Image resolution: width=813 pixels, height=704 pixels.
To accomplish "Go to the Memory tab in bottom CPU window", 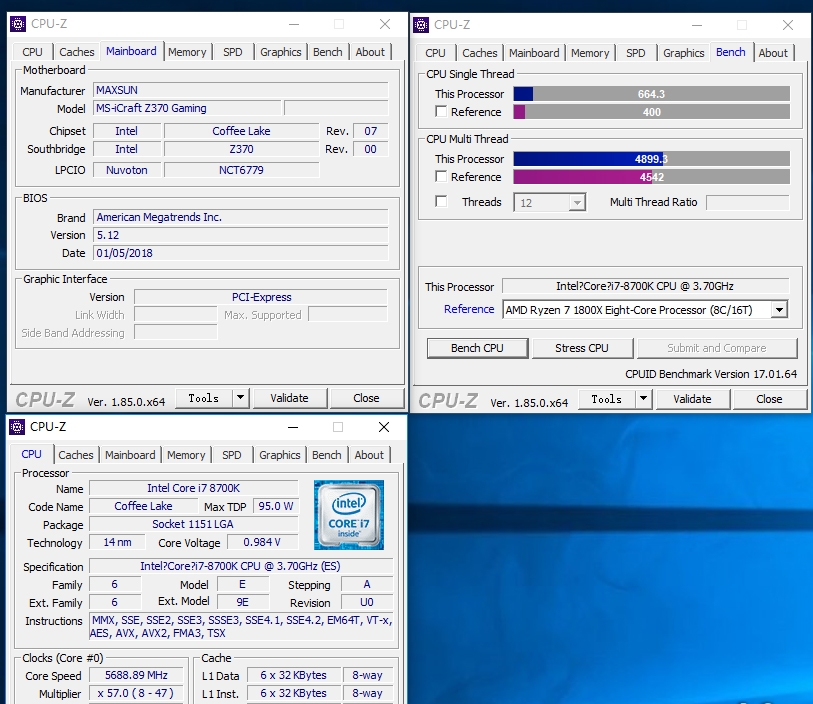I will pyautogui.click(x=186, y=455).
